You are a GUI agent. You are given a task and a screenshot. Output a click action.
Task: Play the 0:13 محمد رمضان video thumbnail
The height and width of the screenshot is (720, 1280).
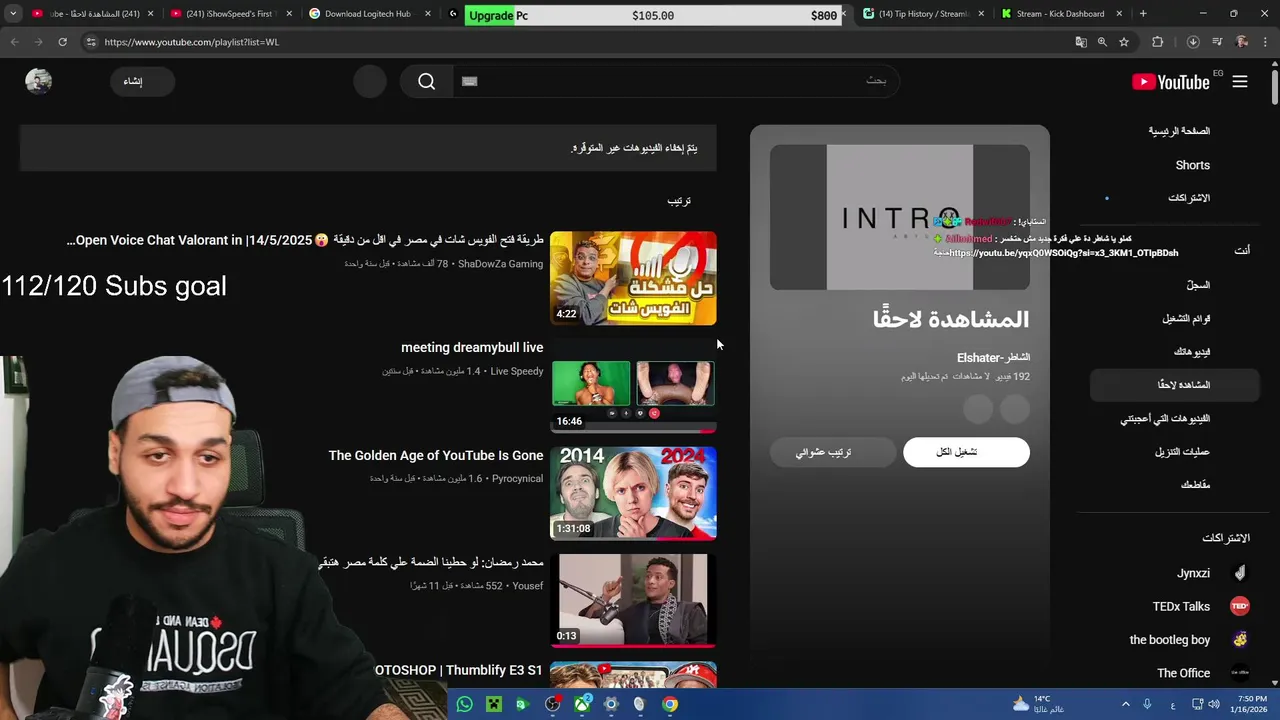tap(633, 601)
